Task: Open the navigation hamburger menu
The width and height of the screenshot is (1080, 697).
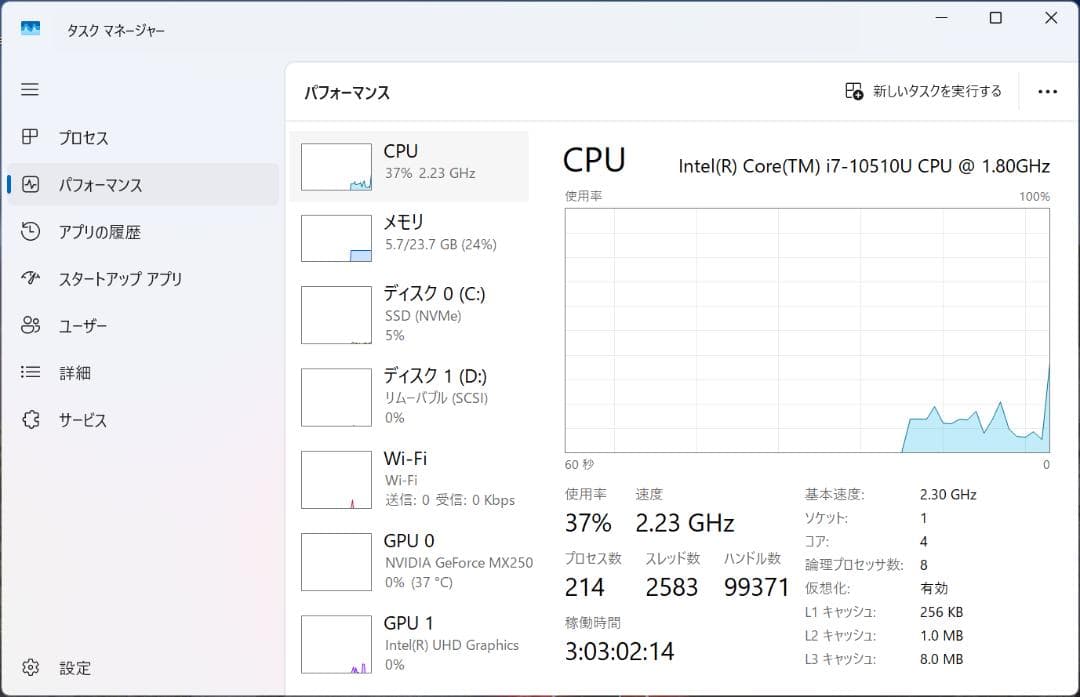Action: pos(30,90)
